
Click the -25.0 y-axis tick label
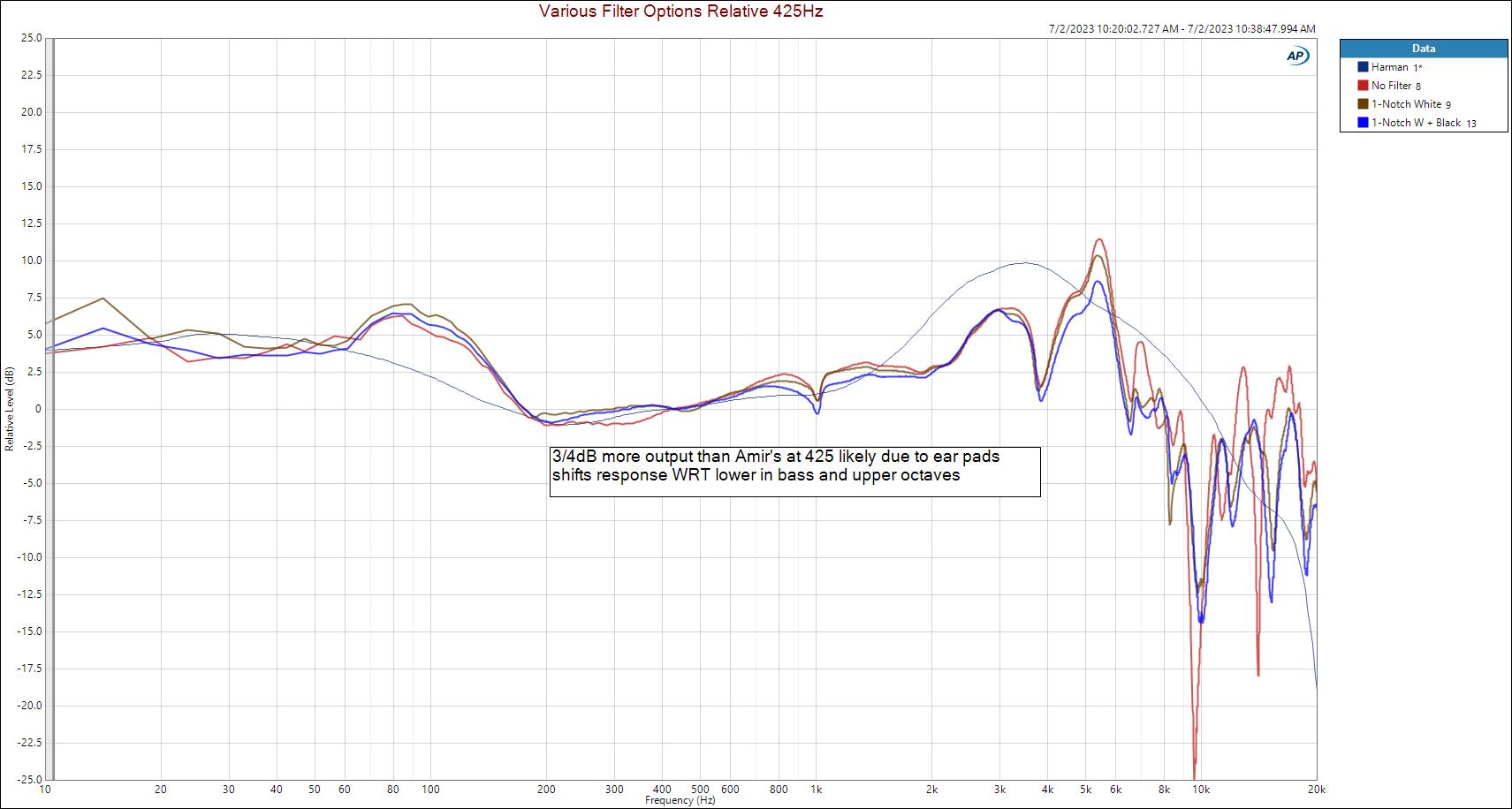(x=29, y=780)
